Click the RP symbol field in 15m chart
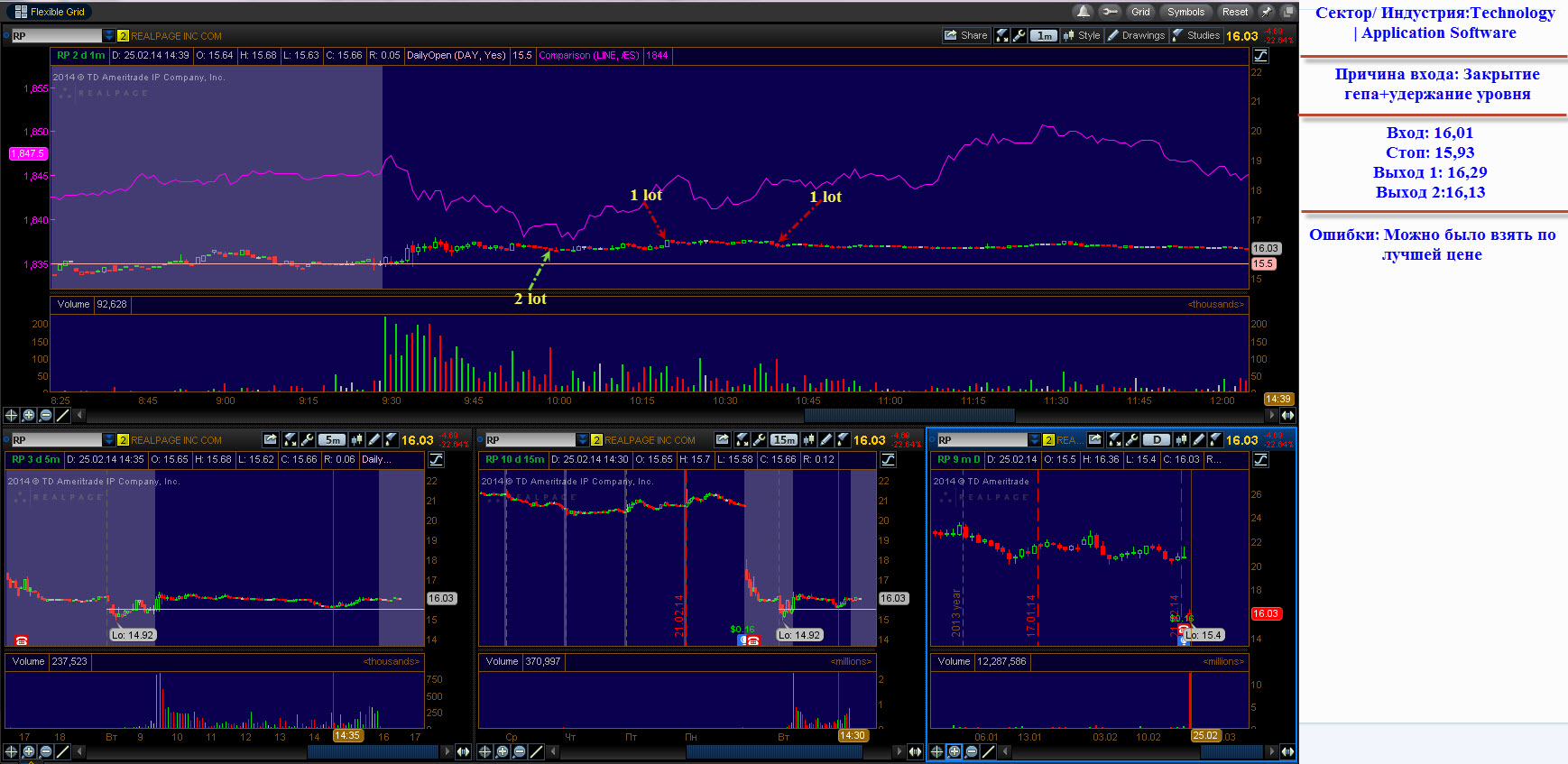 tap(530, 440)
